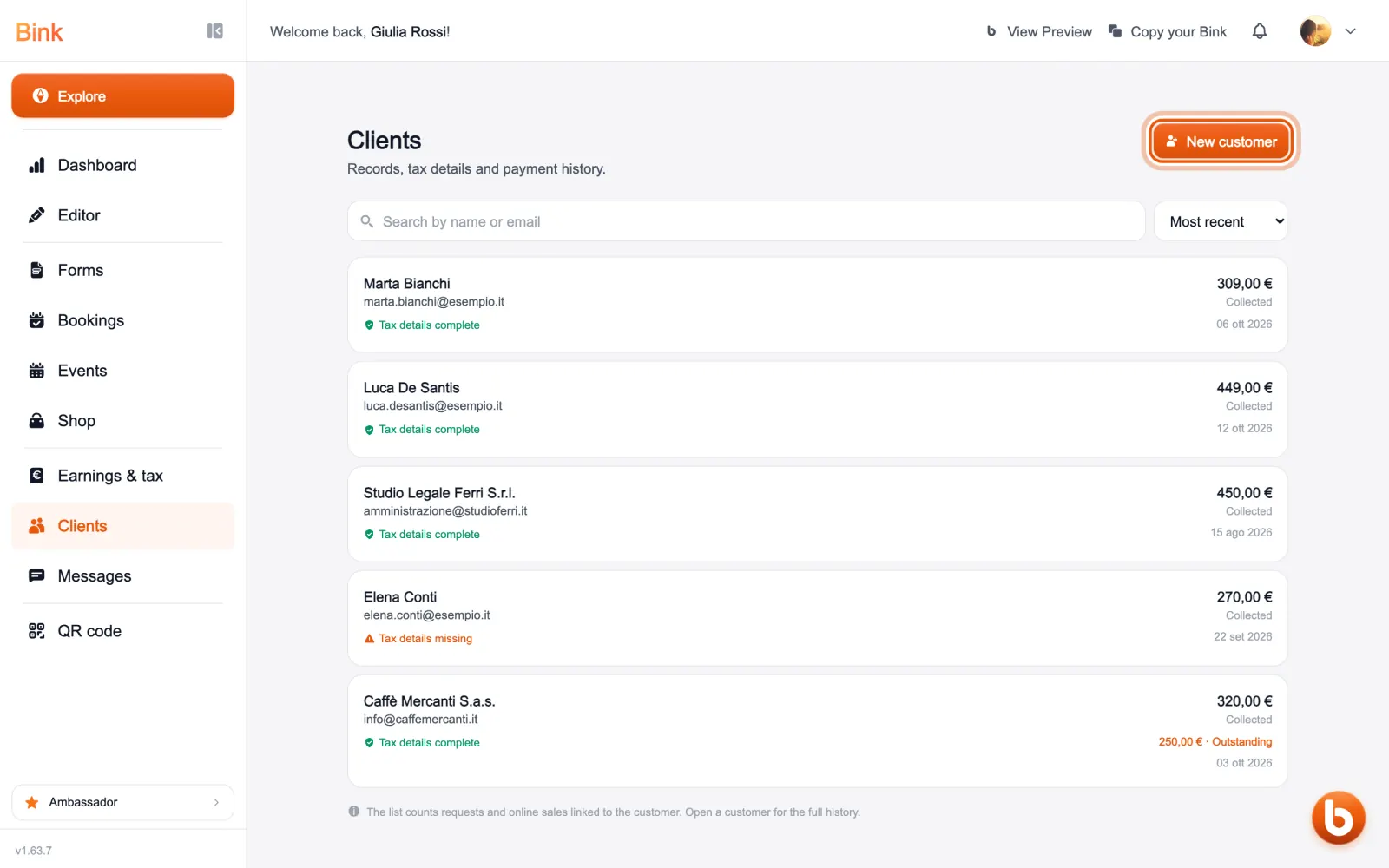
Task: Click the Bookings calendar icon
Action: [36, 320]
